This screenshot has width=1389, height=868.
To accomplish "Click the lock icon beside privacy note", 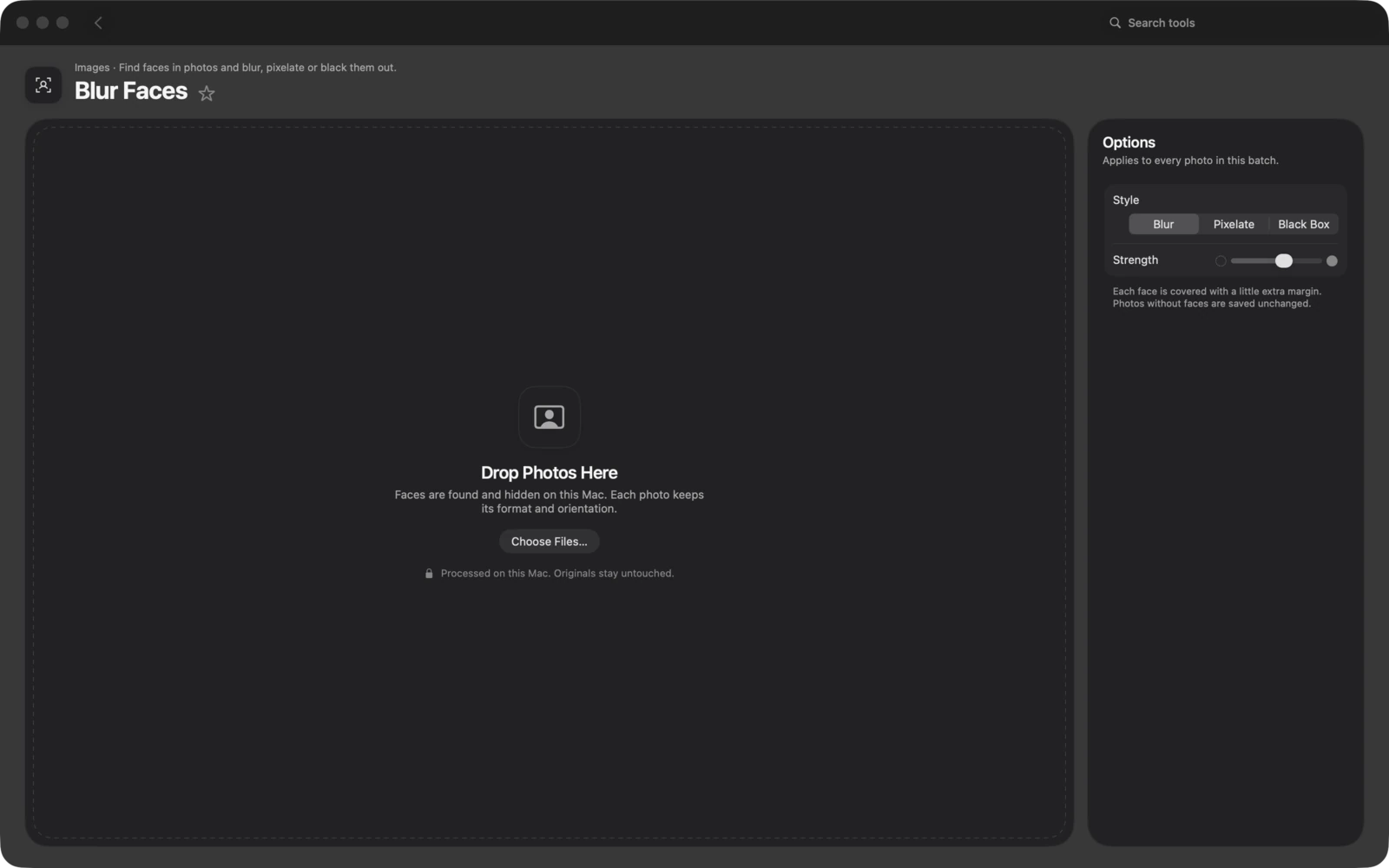I will (429, 574).
